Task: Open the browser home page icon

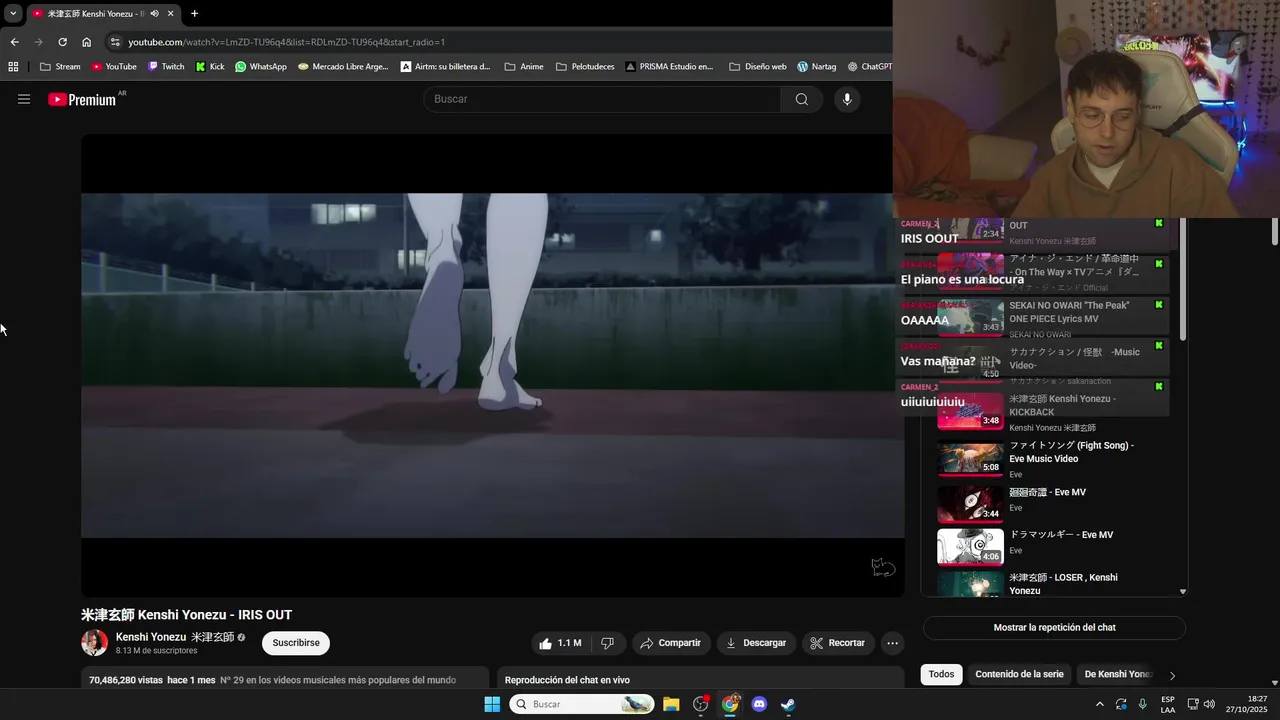Action: (x=86, y=42)
